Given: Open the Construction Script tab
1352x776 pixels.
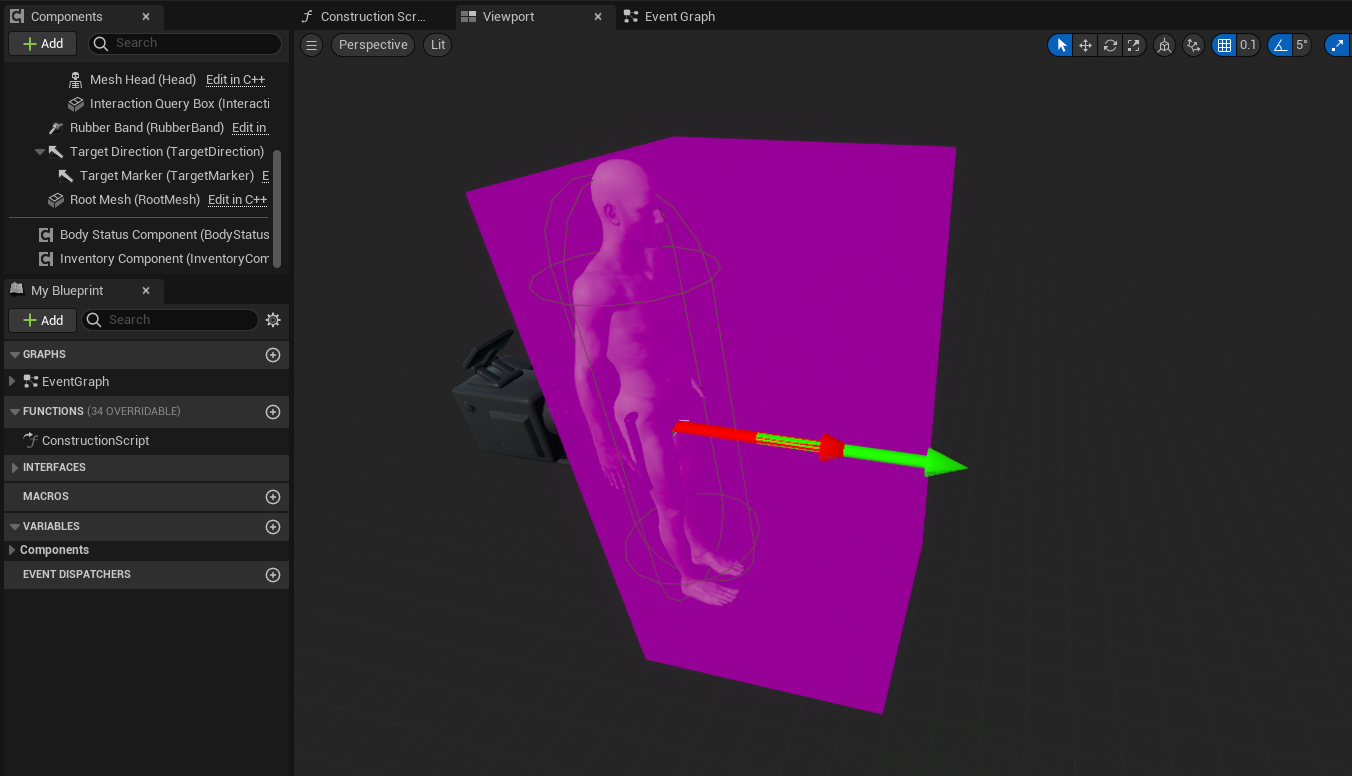Looking at the screenshot, I should point(372,17).
